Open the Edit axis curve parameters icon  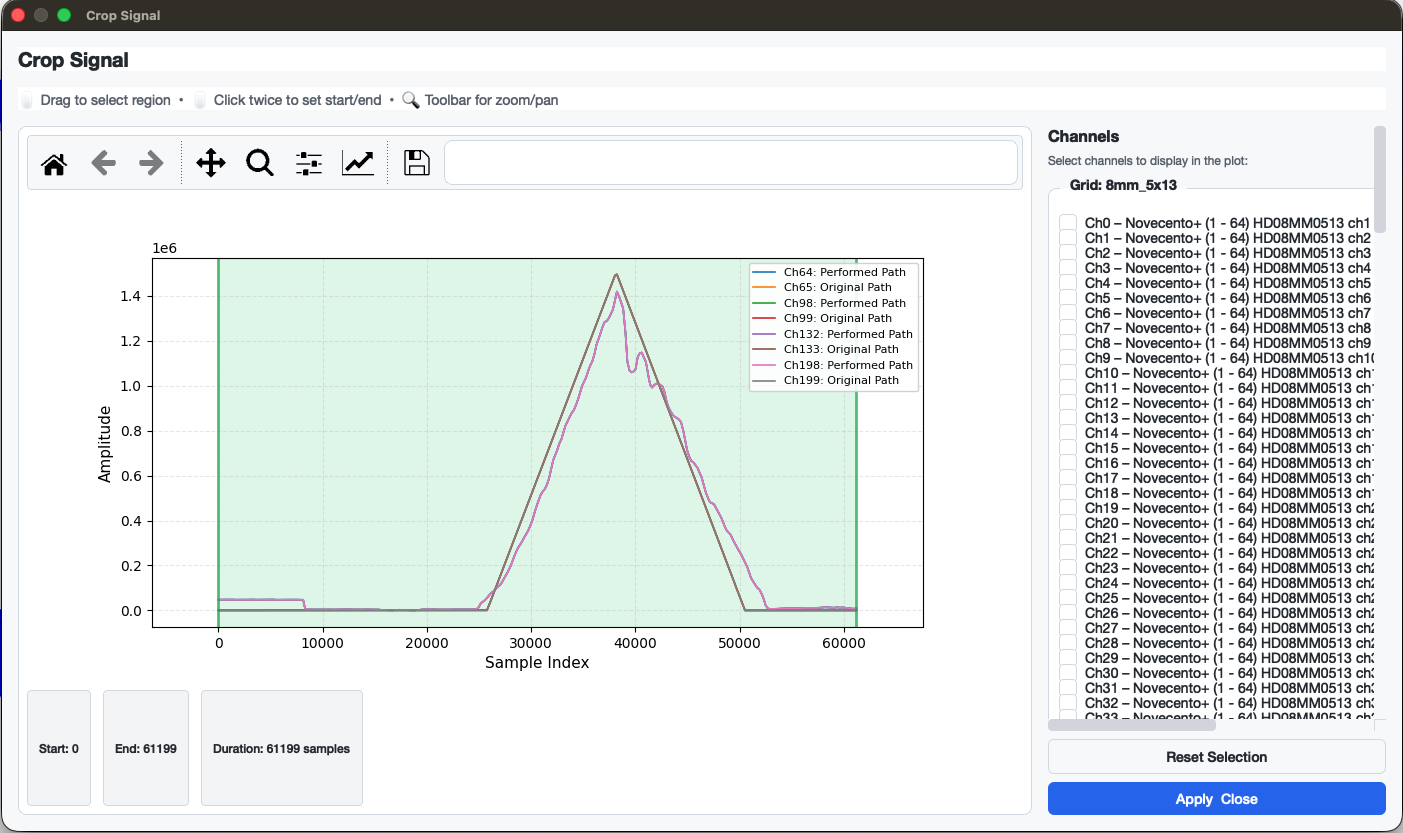(x=358, y=163)
